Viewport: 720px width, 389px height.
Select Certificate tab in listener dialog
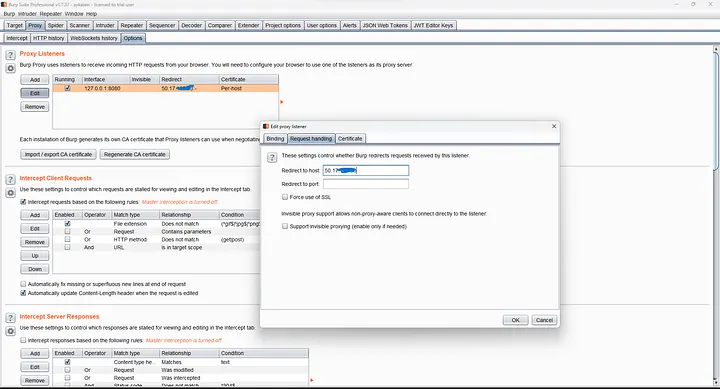(x=350, y=139)
